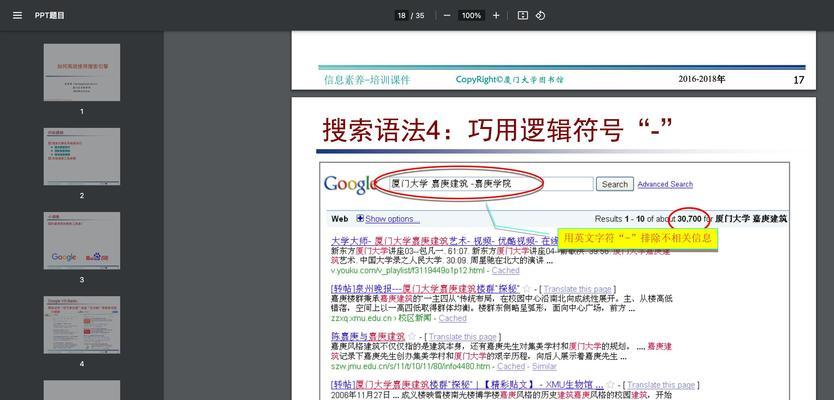Open page 3 thumbnail with Google logo

click(82, 240)
